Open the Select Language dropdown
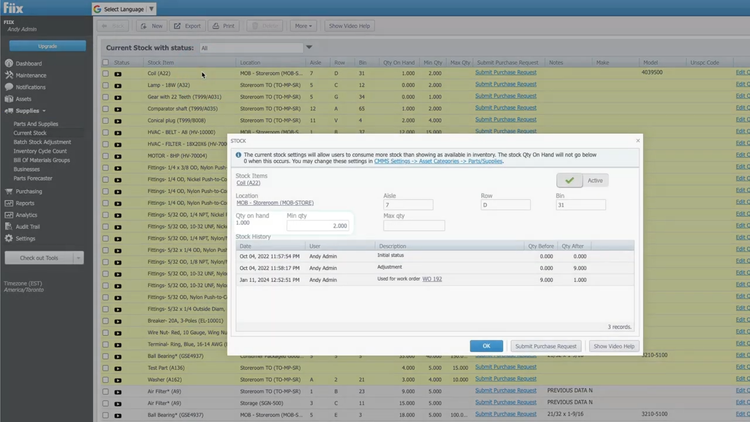 point(126,9)
